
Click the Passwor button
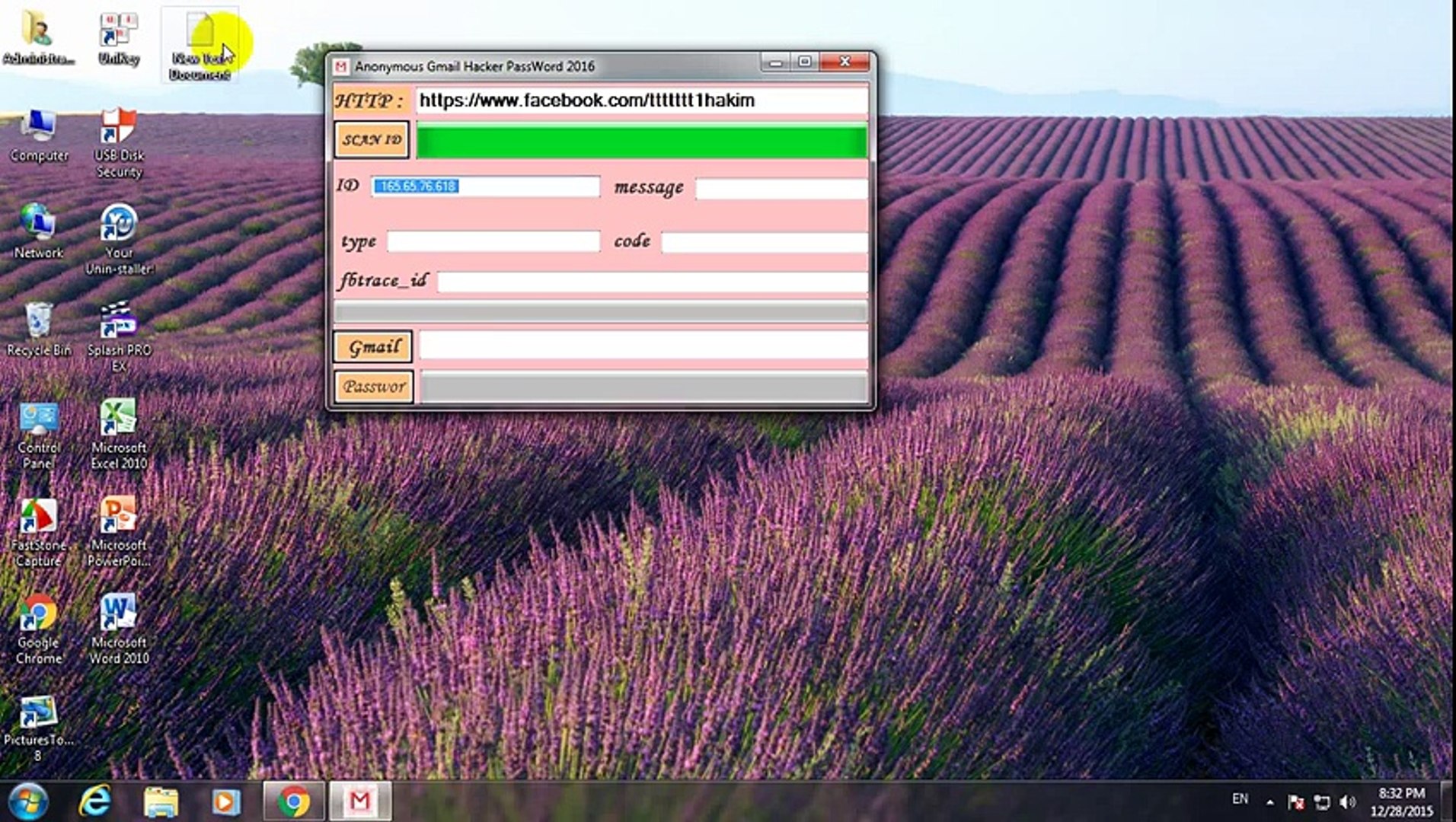[374, 387]
